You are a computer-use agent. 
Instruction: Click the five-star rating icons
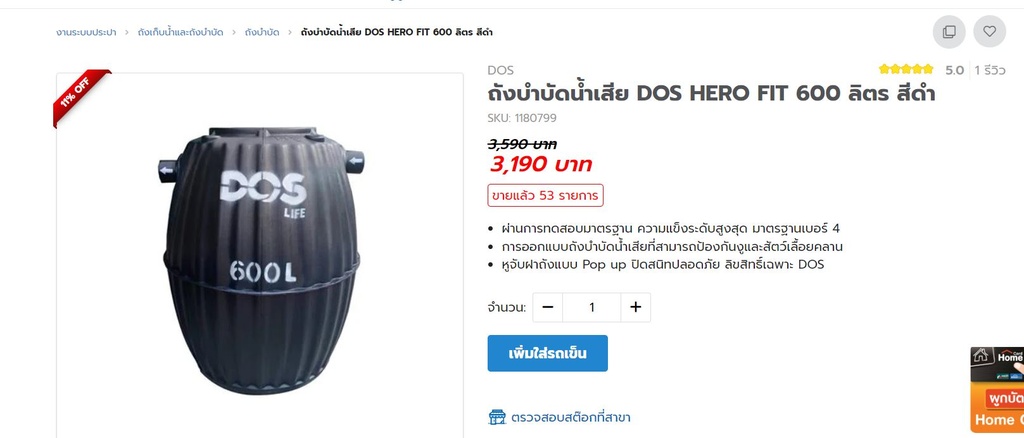[906, 69]
